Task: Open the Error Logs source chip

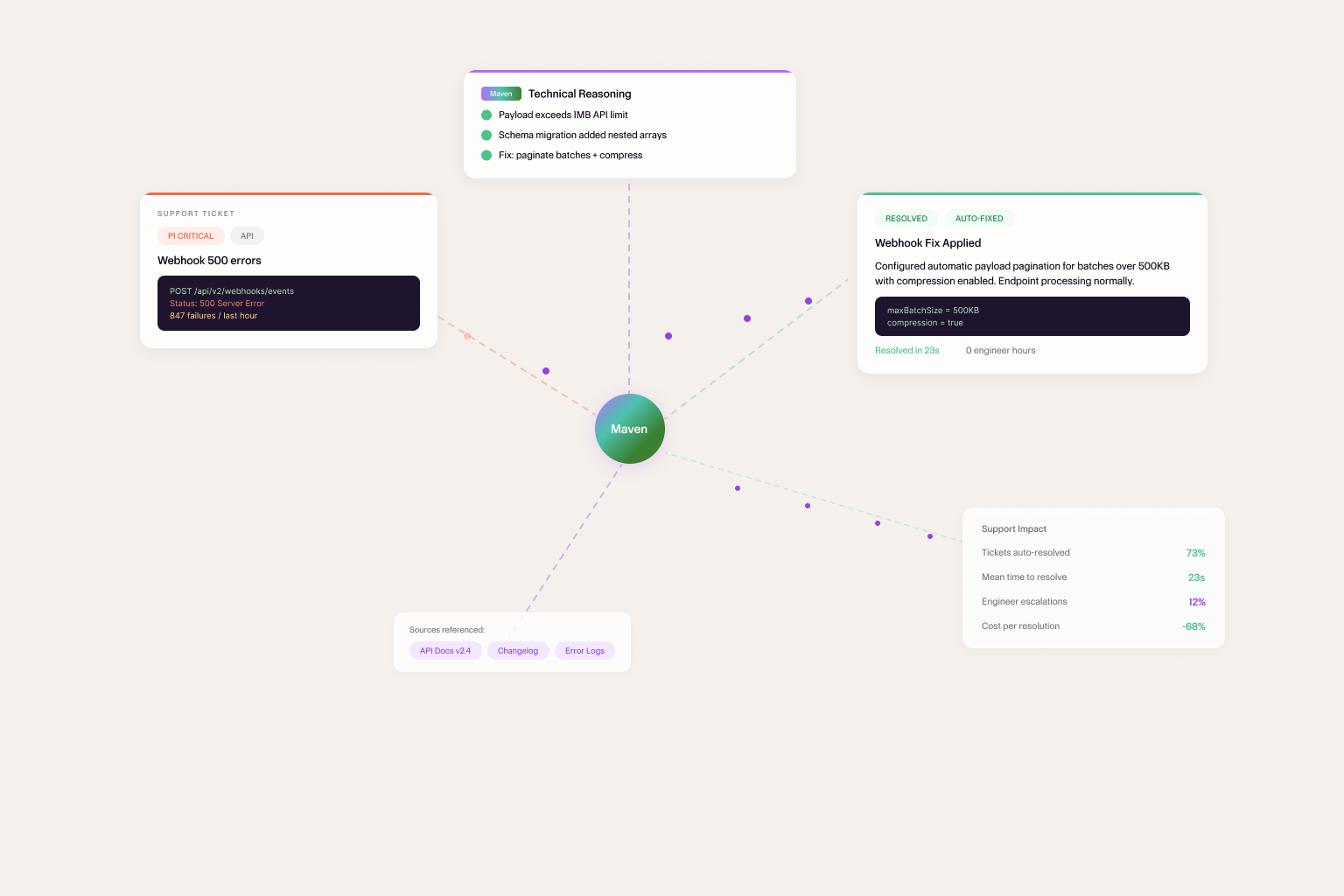Action: [x=584, y=651]
